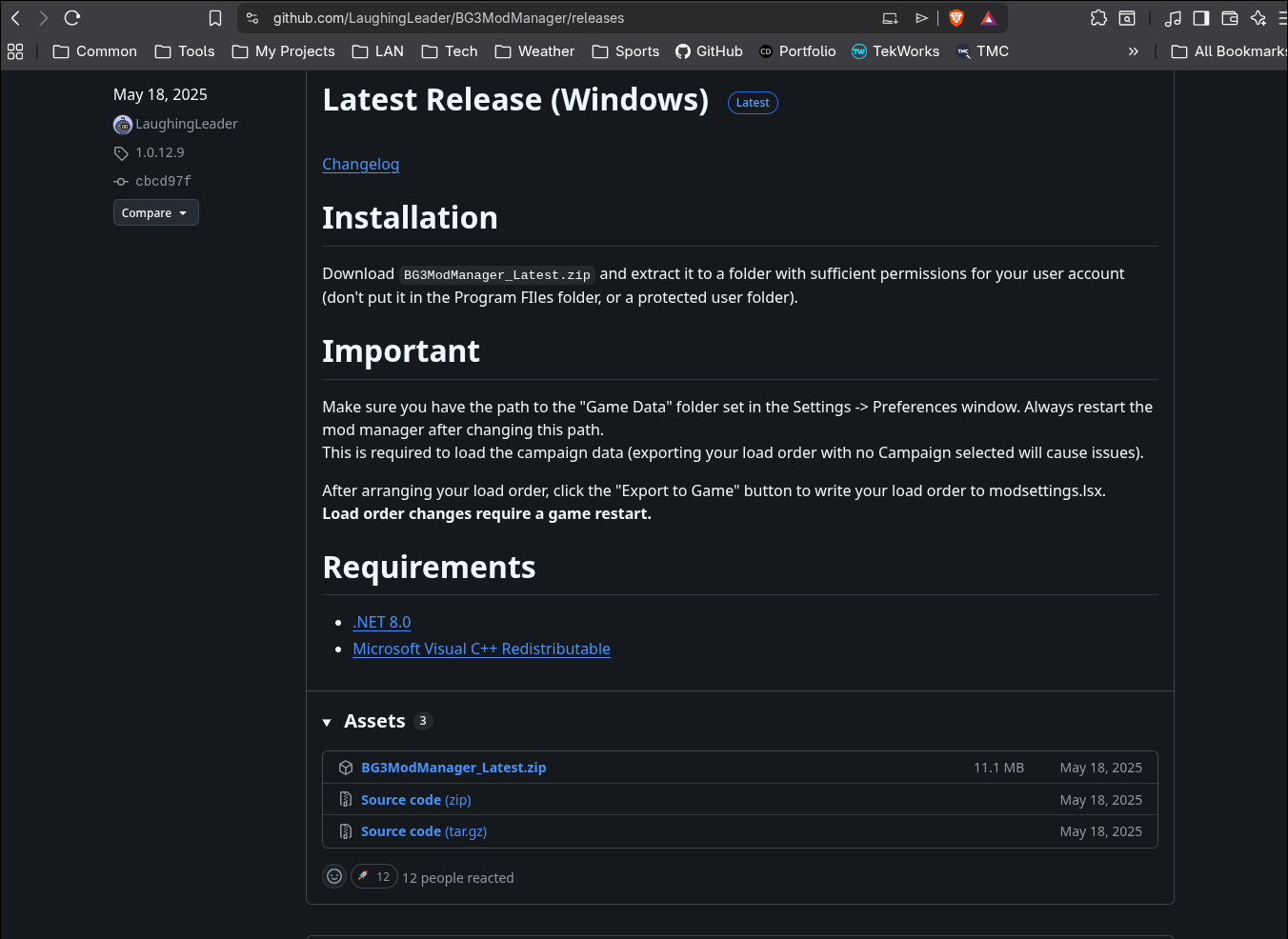
Task: Bookmark this page with the bookmark icon
Action: [x=215, y=18]
